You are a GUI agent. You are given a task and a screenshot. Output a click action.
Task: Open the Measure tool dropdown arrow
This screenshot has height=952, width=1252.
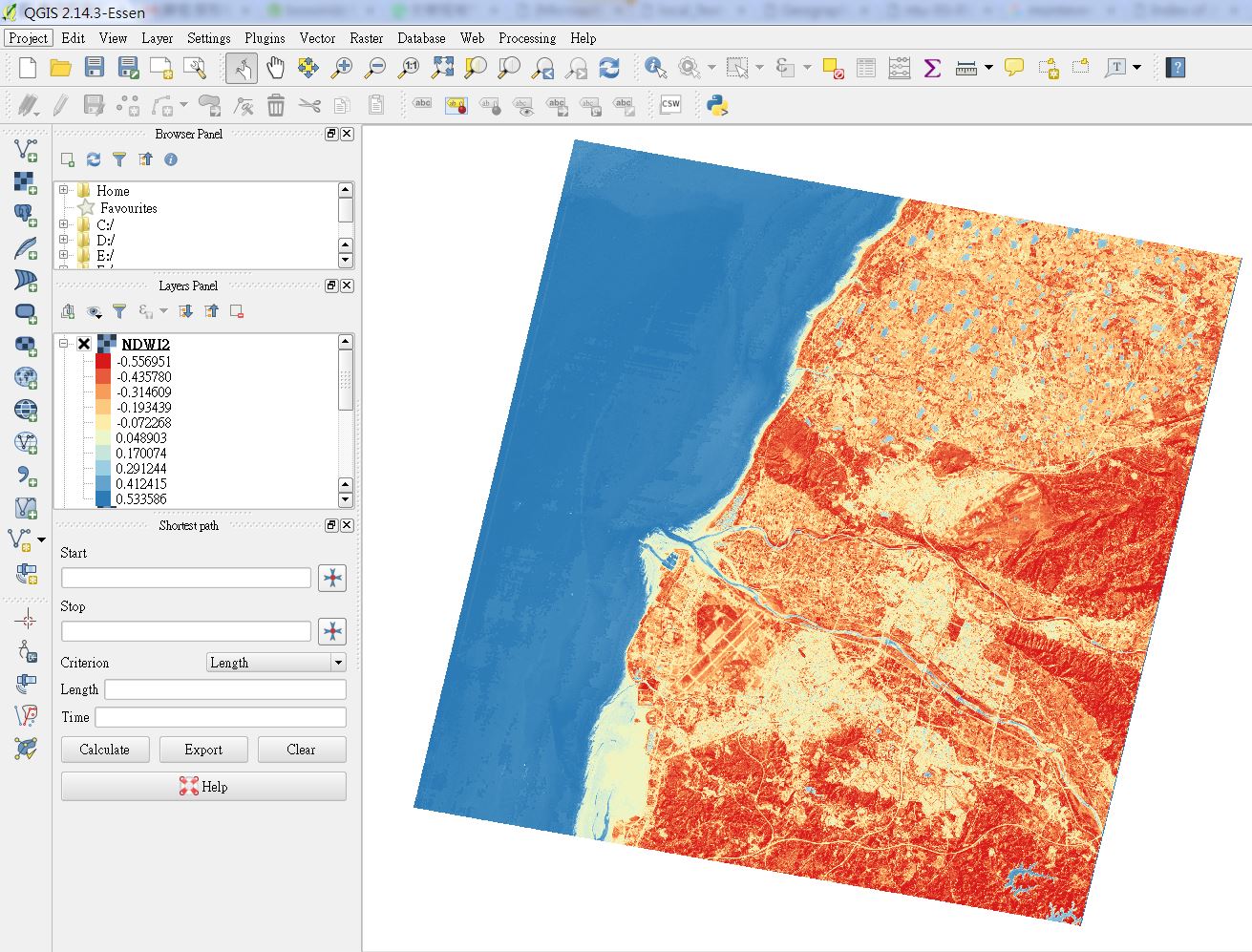tap(988, 68)
